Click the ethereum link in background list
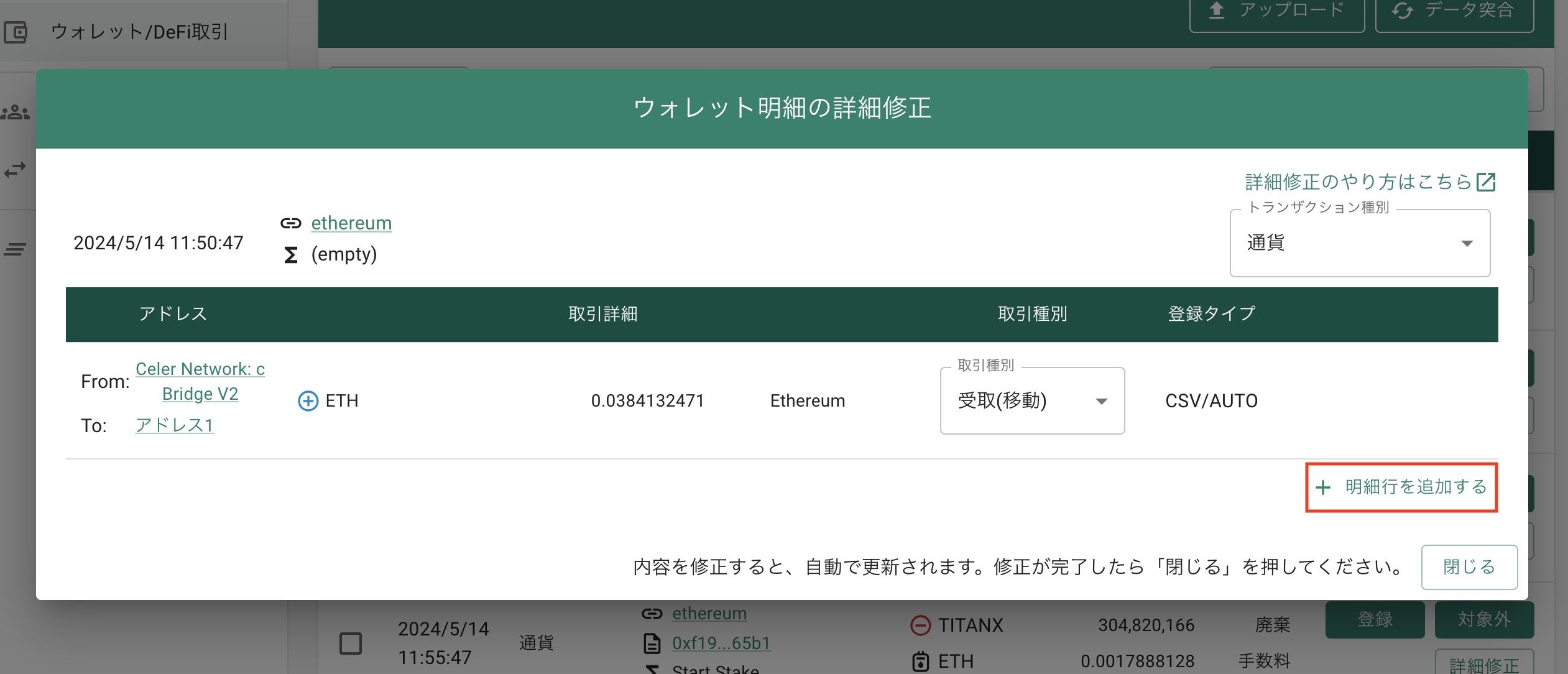This screenshot has height=674, width=1568. coord(709,614)
